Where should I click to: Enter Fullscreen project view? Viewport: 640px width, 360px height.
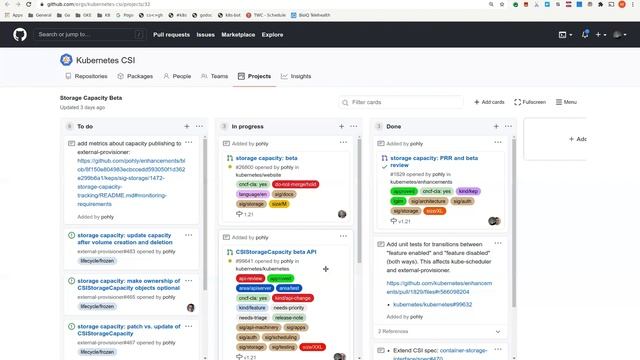click(x=530, y=102)
